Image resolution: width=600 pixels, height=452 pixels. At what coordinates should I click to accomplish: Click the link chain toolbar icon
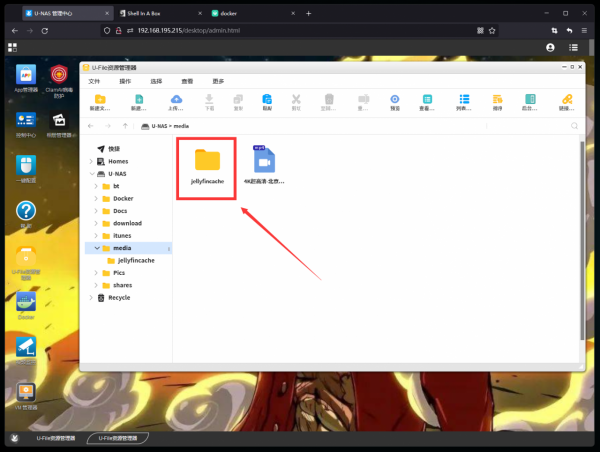pos(567,100)
